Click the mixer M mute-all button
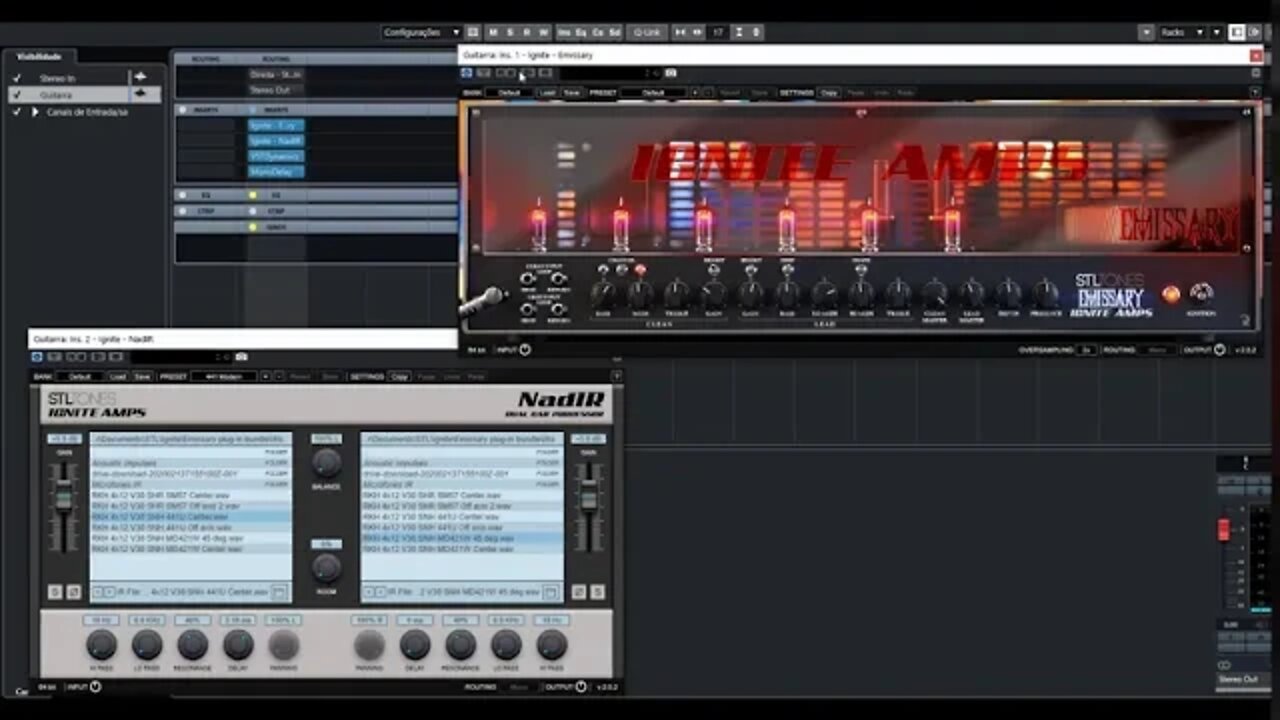 point(494,32)
